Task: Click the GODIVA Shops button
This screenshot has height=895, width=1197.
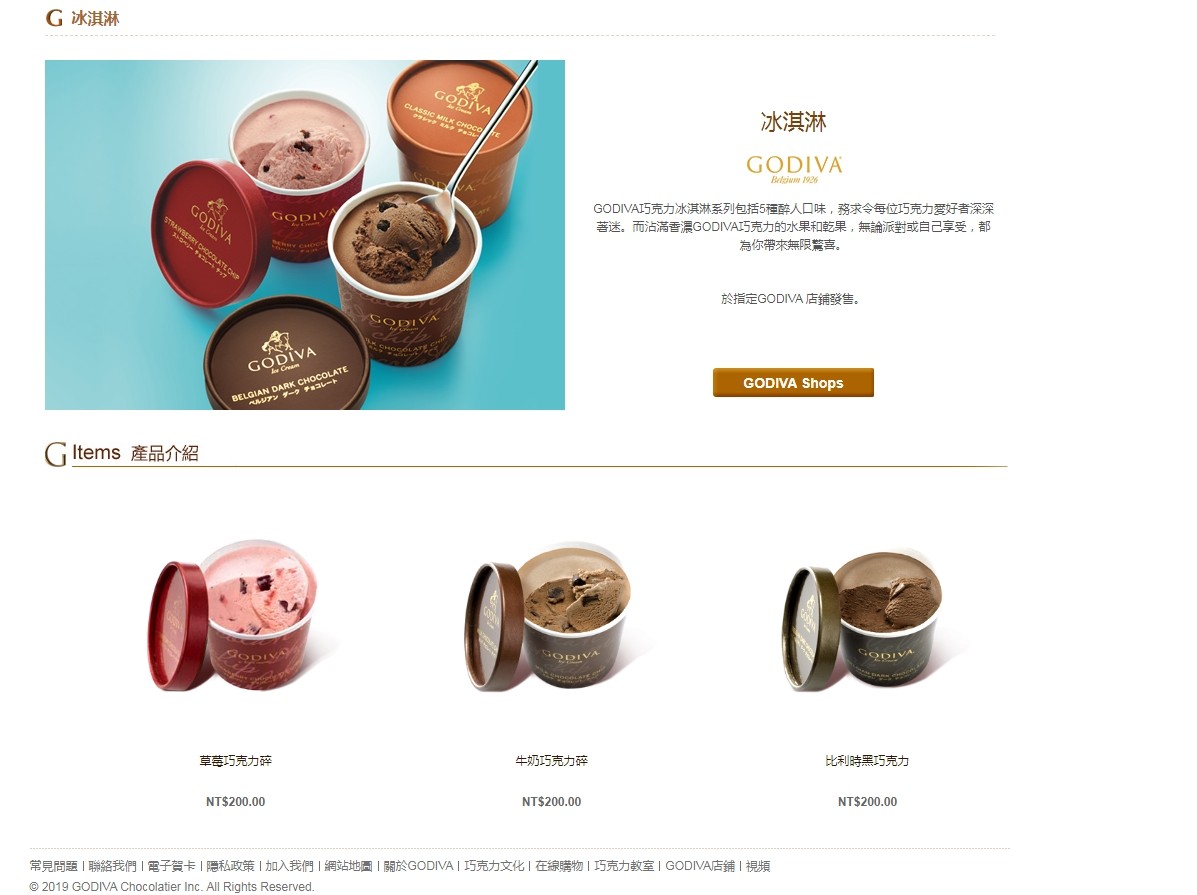Action: 793,383
